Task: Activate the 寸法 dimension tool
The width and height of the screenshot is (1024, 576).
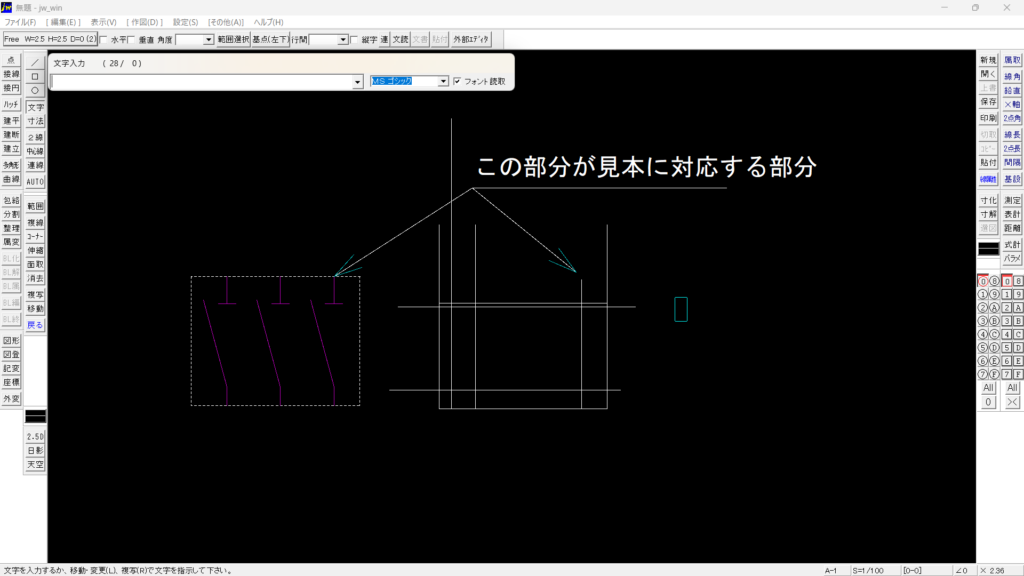Action: [x=35, y=121]
